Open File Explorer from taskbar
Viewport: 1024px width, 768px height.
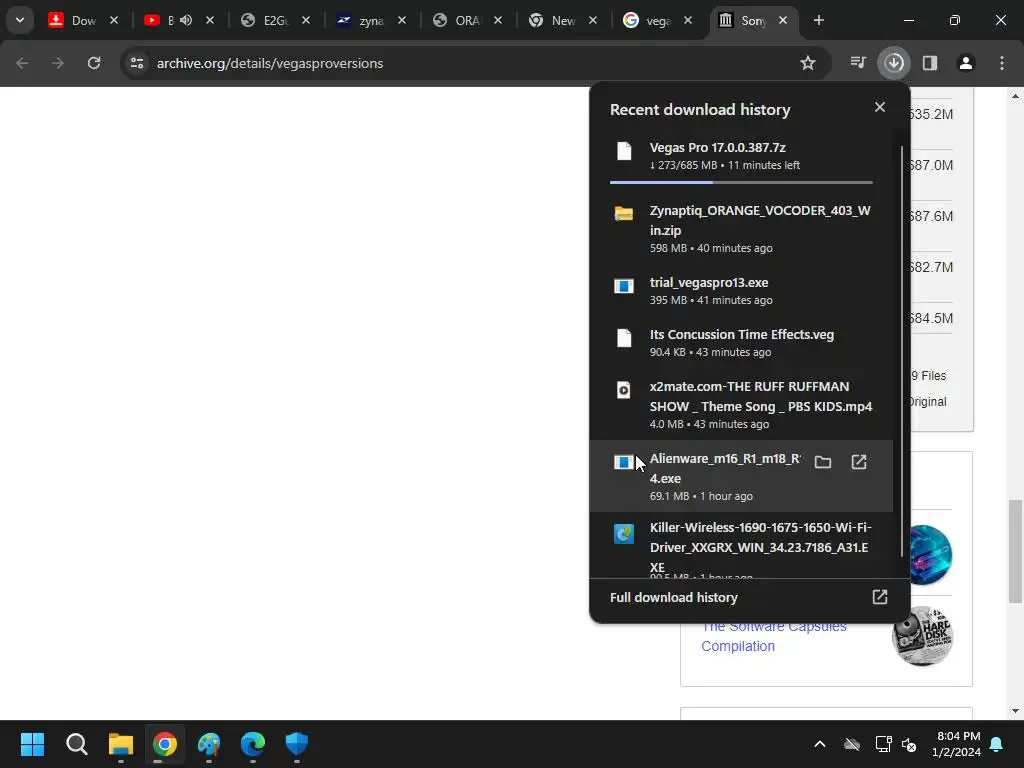(x=121, y=744)
